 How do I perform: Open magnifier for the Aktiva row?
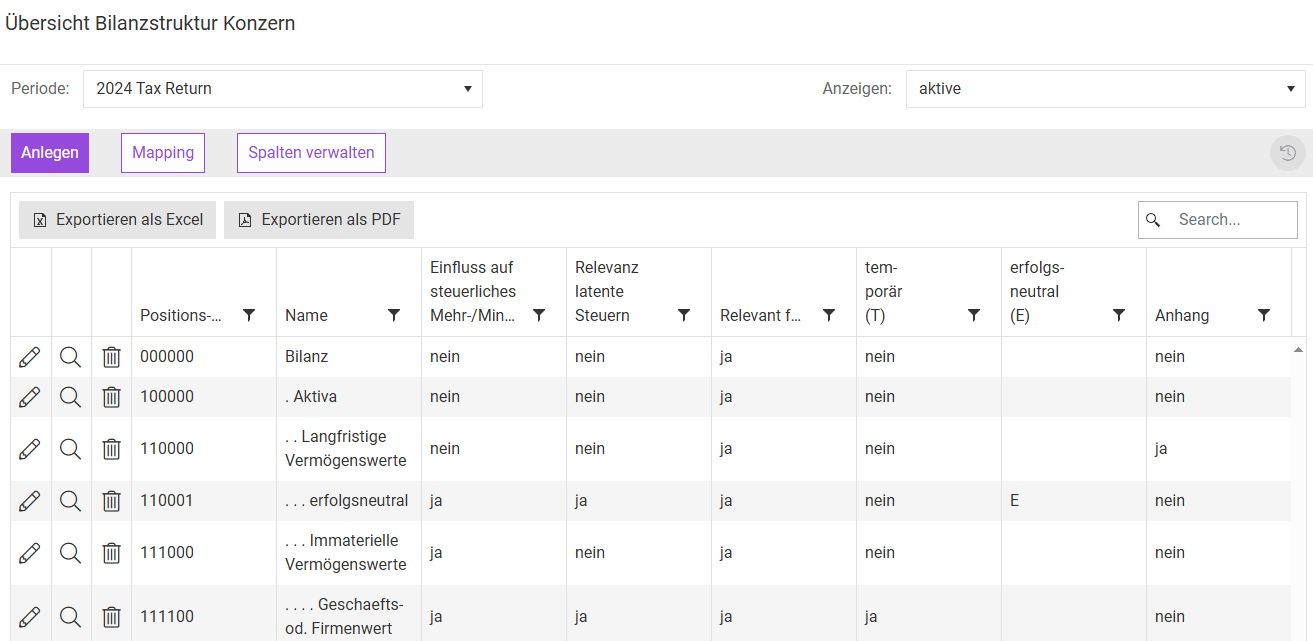70,397
